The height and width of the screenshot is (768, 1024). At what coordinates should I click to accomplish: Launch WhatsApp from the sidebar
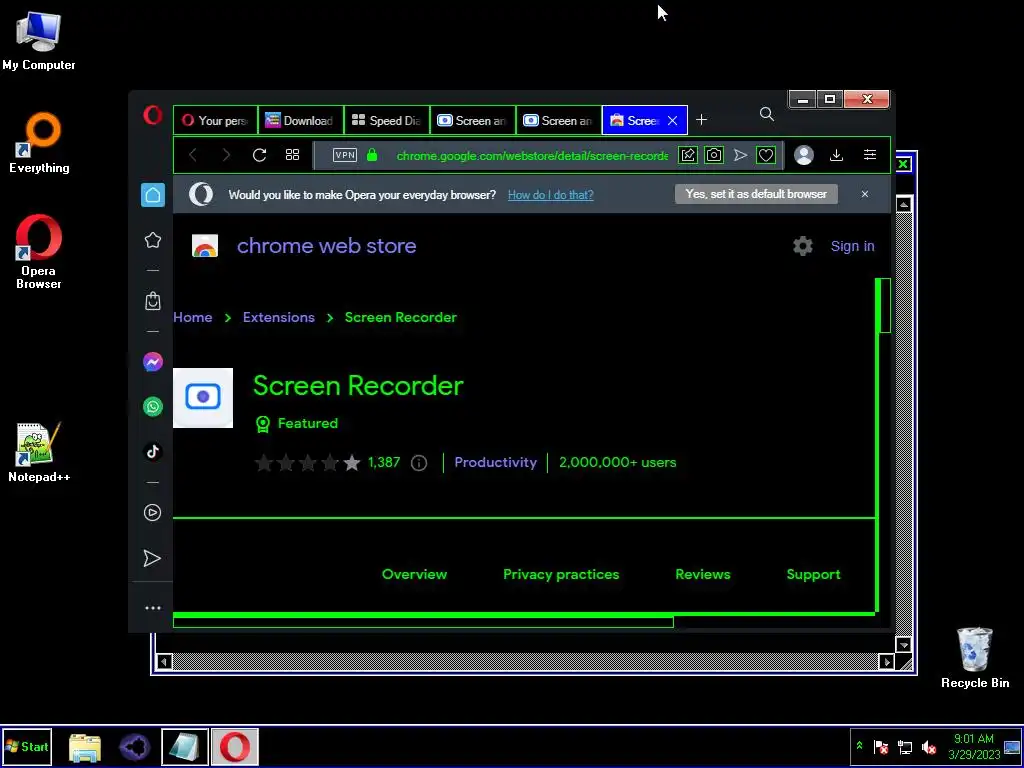click(153, 407)
